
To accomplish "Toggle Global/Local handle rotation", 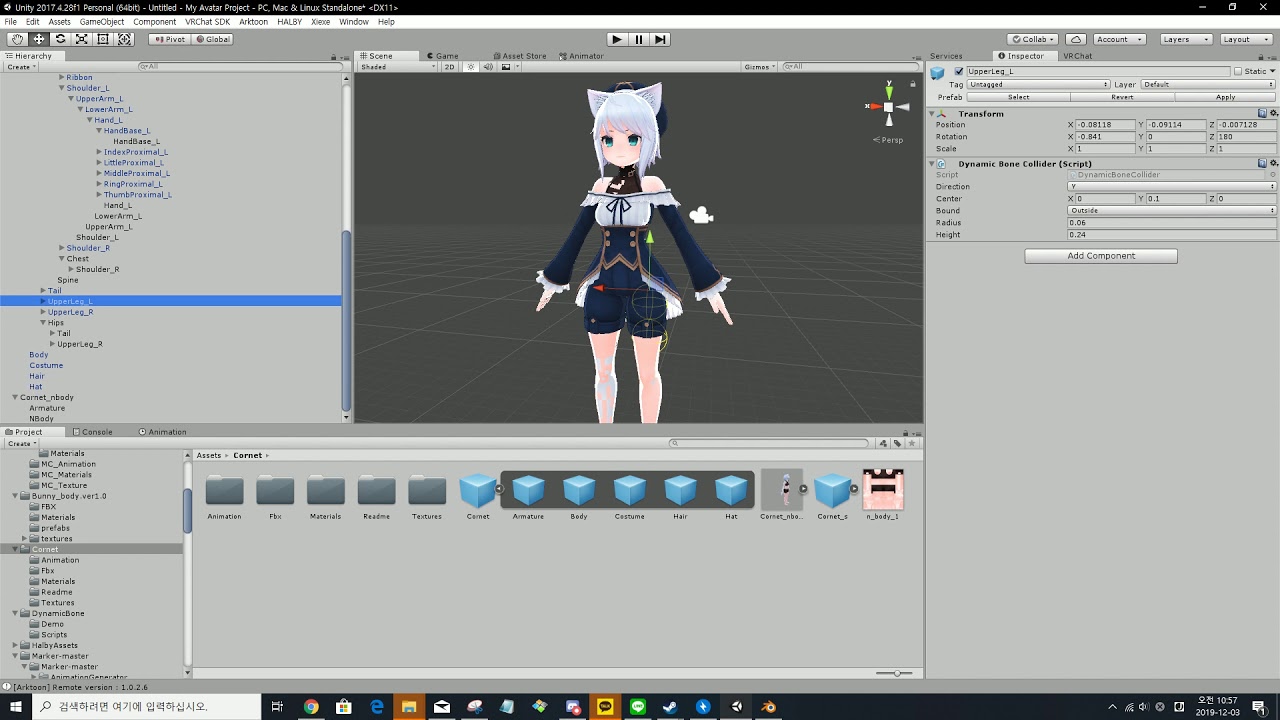I will [x=213, y=39].
